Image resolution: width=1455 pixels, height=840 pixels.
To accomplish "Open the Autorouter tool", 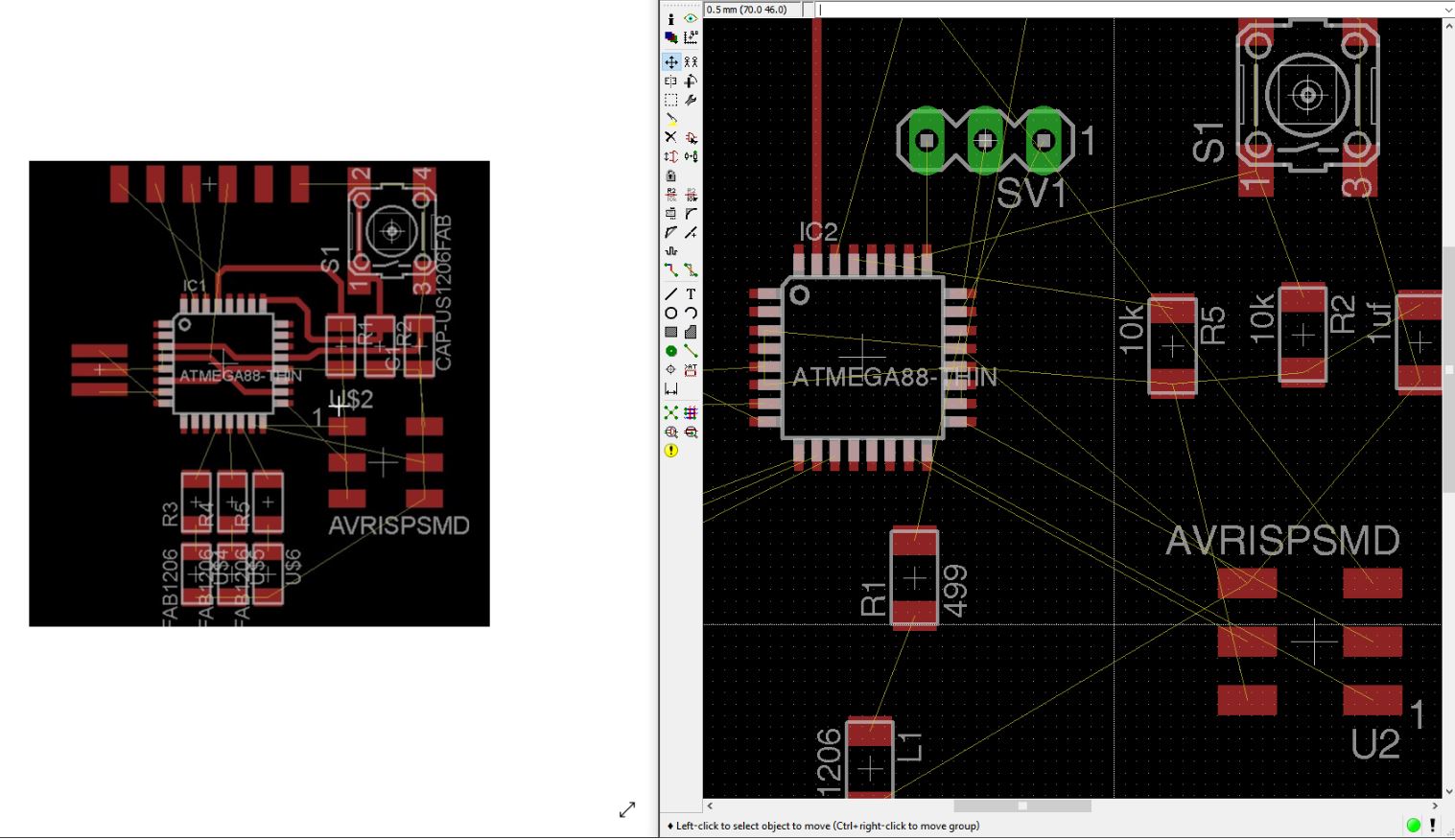I will click(x=691, y=413).
